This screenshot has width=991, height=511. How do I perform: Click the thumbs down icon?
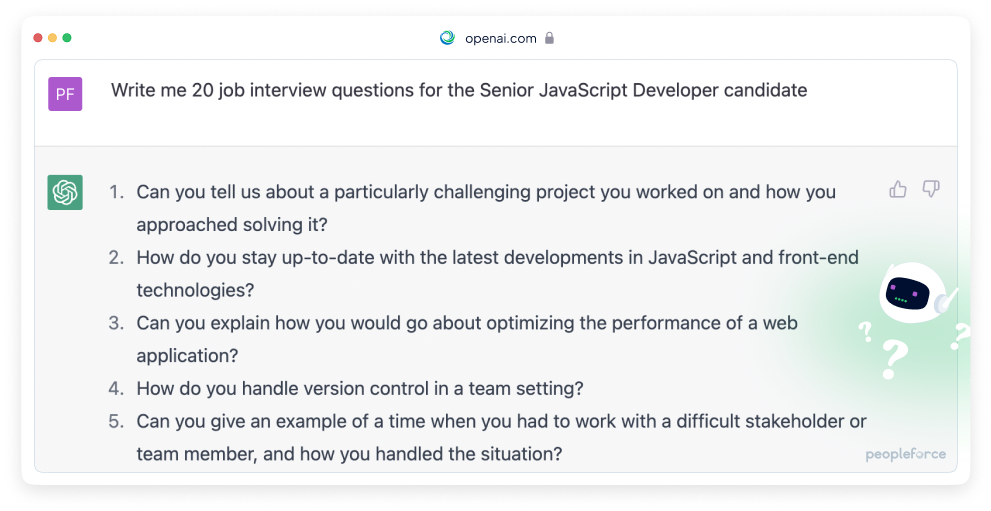(931, 189)
